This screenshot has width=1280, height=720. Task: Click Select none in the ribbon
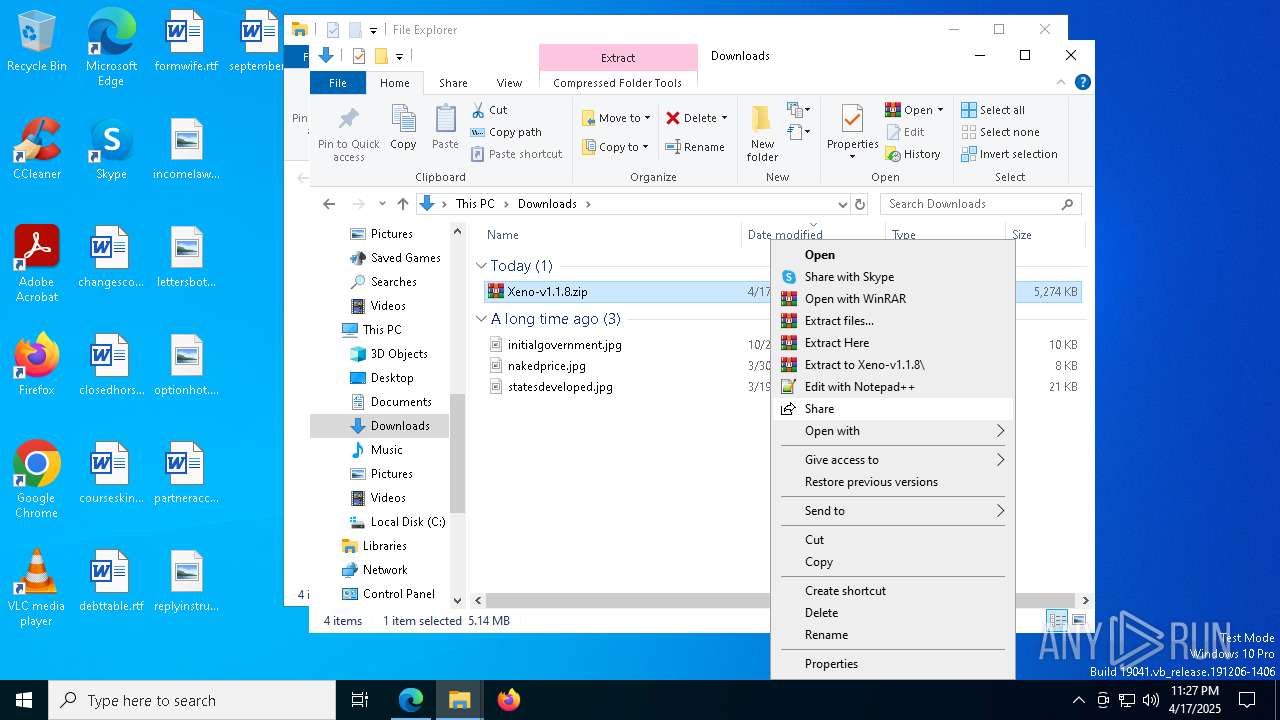click(1000, 132)
